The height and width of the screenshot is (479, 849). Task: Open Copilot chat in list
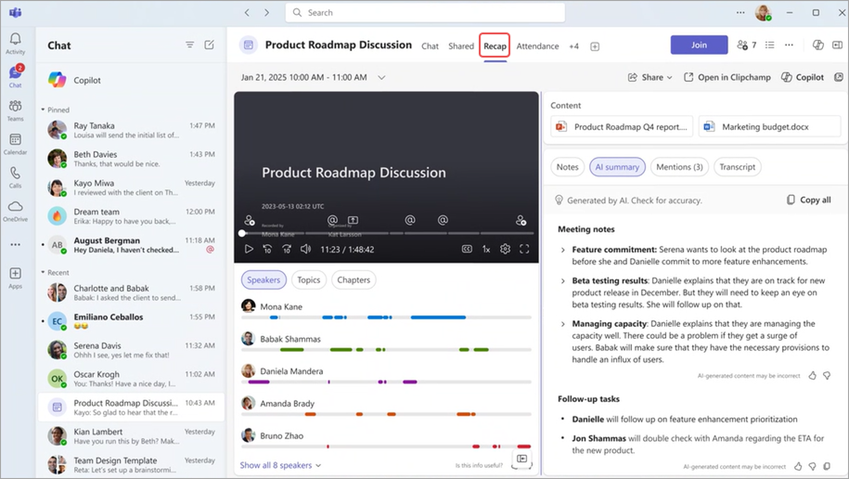coord(132,80)
